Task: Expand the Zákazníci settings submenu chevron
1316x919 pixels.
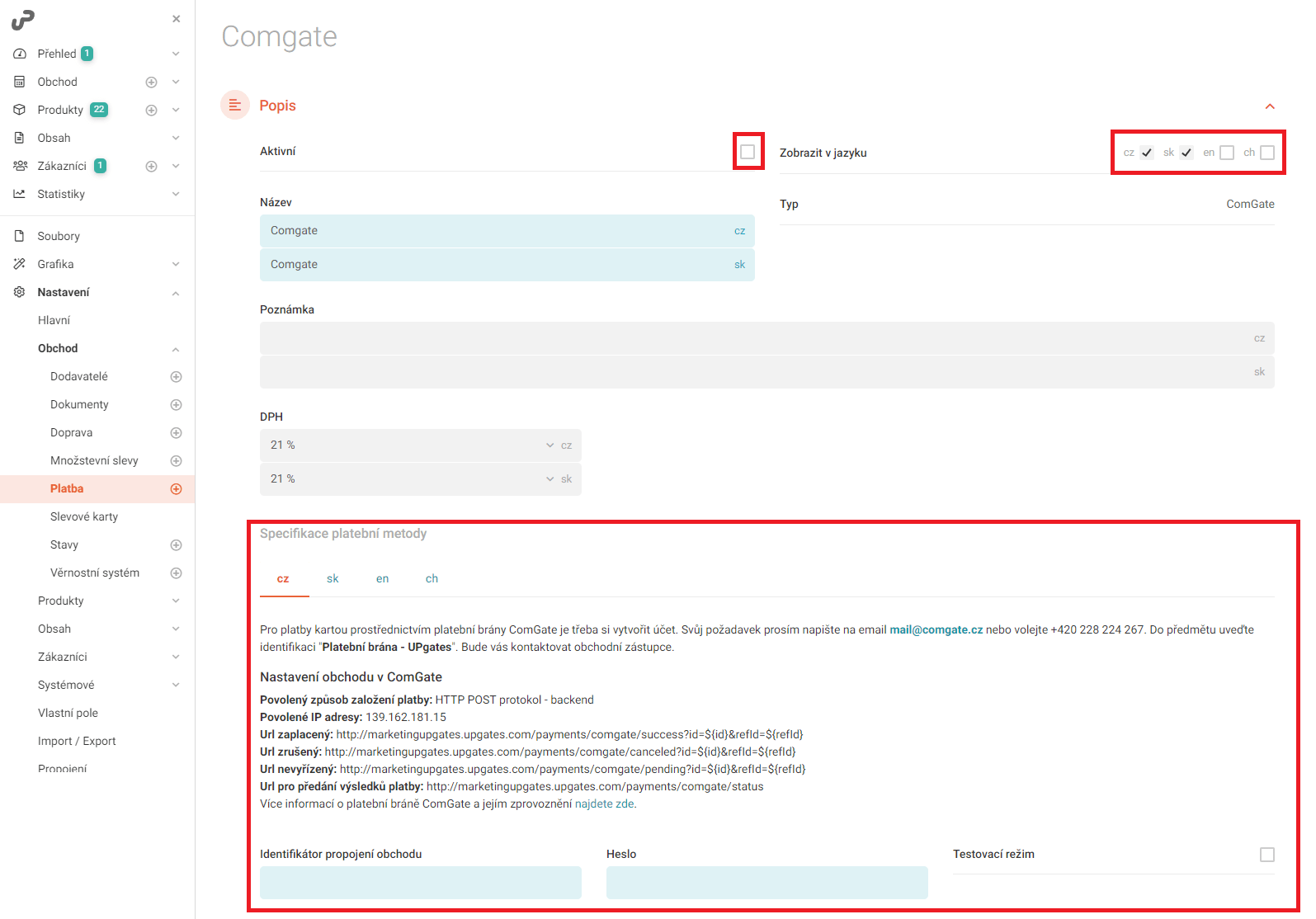Action: point(176,657)
